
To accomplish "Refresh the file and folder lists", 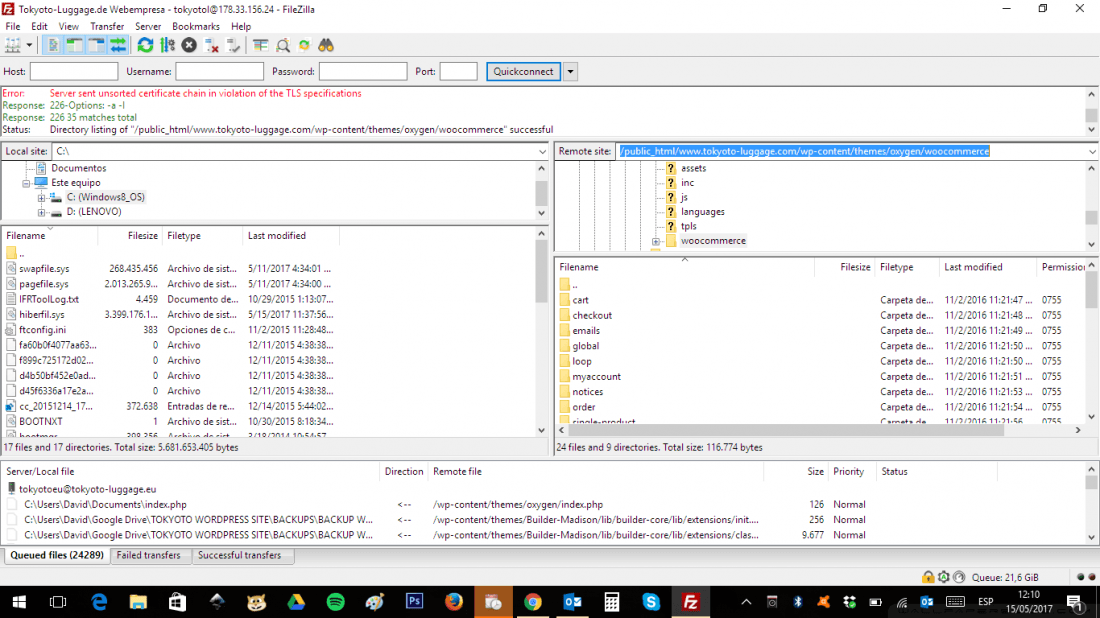I will tap(145, 46).
